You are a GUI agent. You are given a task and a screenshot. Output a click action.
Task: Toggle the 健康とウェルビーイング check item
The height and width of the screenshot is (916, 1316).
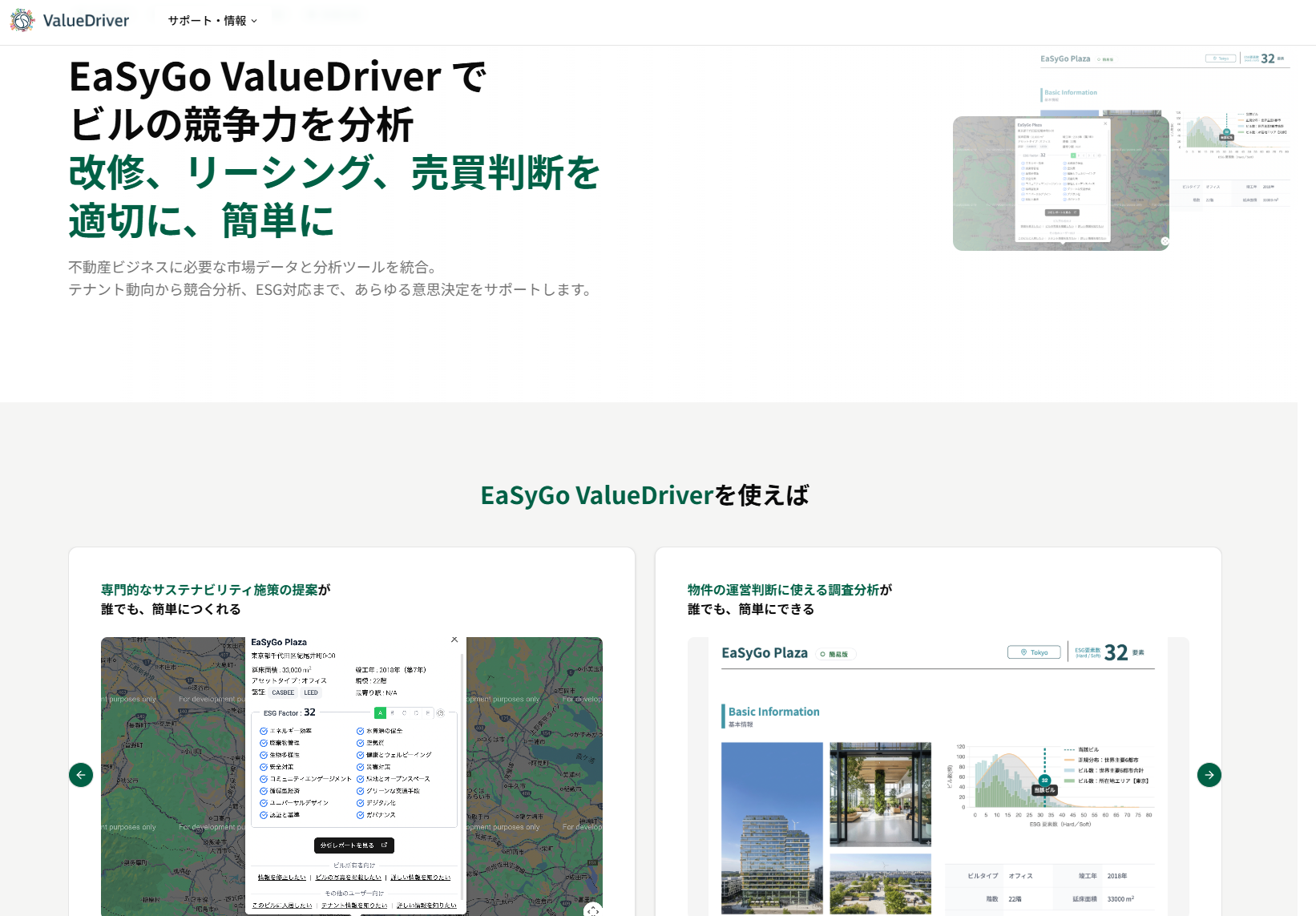tap(394, 755)
